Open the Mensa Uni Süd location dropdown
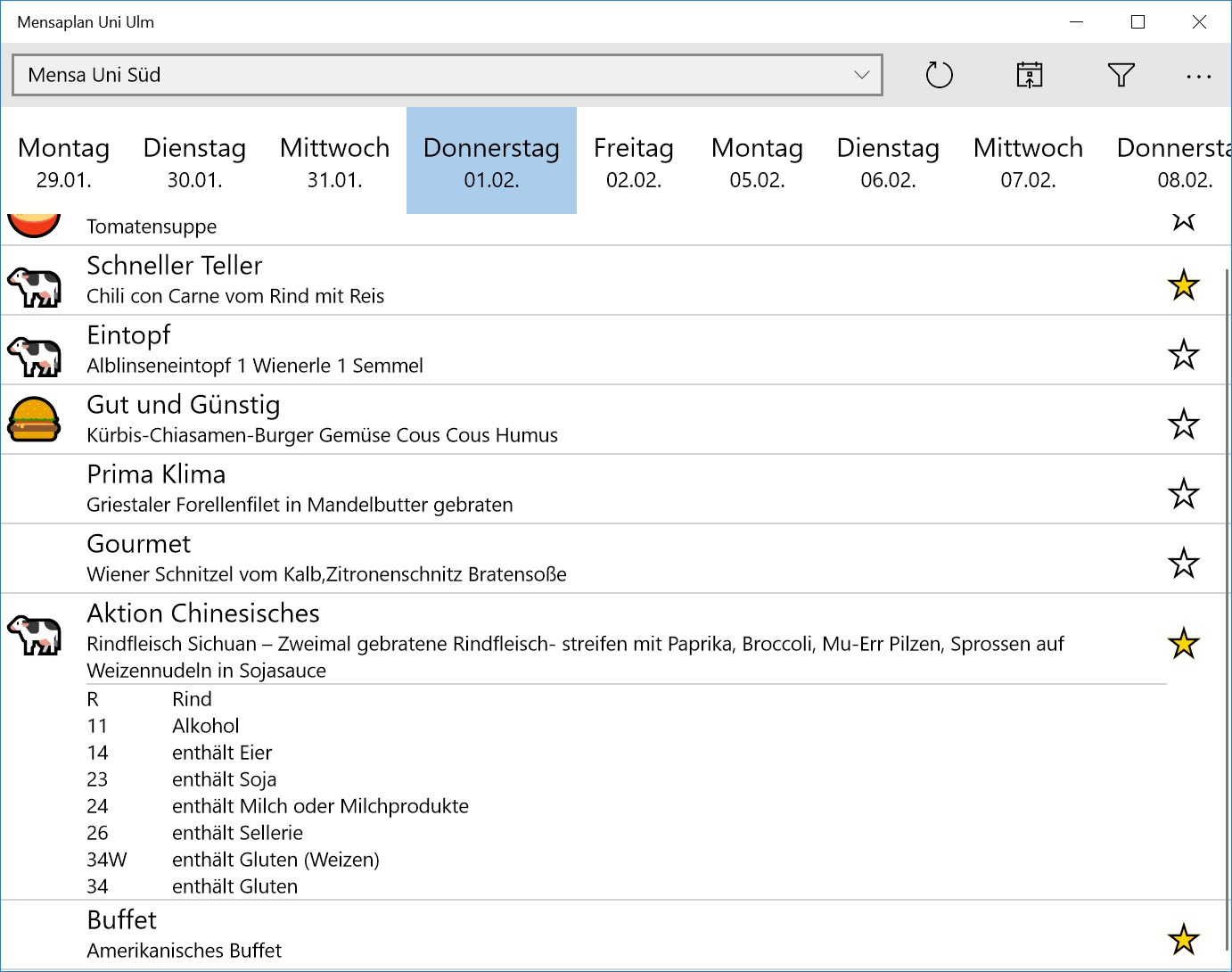This screenshot has height=972, width=1232. coord(448,75)
